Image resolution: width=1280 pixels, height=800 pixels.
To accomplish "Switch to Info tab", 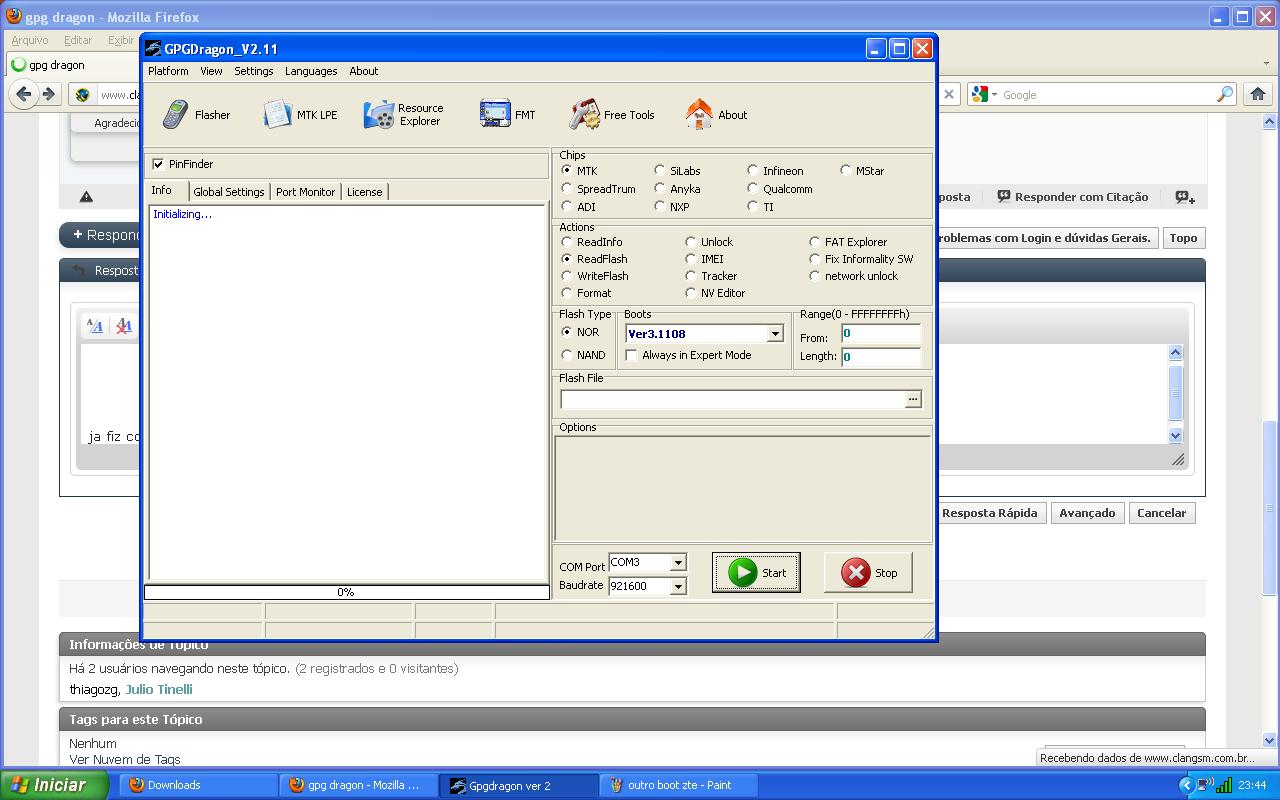I will (x=165, y=190).
